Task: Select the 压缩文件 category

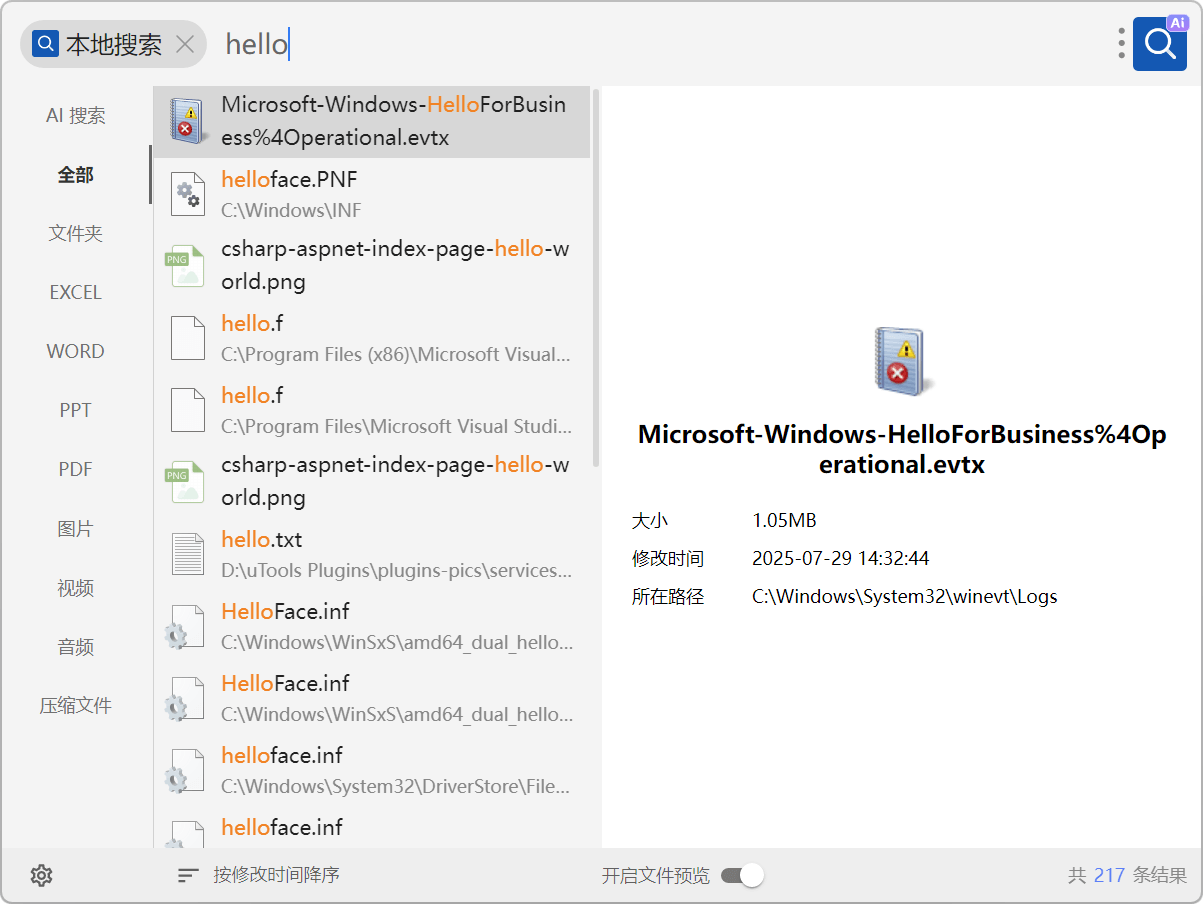Action: coord(76,706)
